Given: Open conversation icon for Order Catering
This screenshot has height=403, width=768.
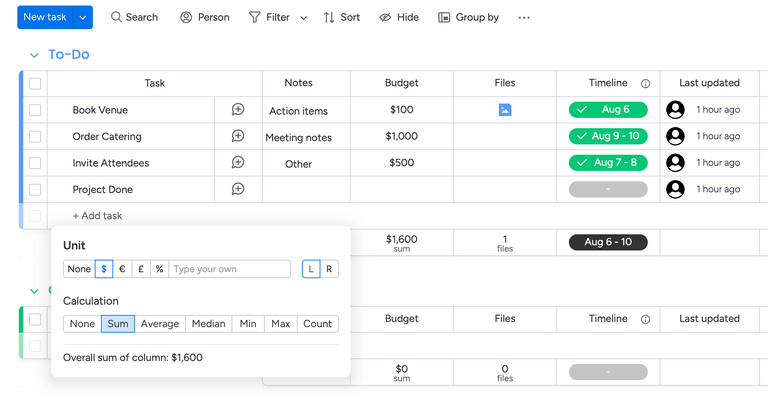Looking at the screenshot, I should click(238, 136).
